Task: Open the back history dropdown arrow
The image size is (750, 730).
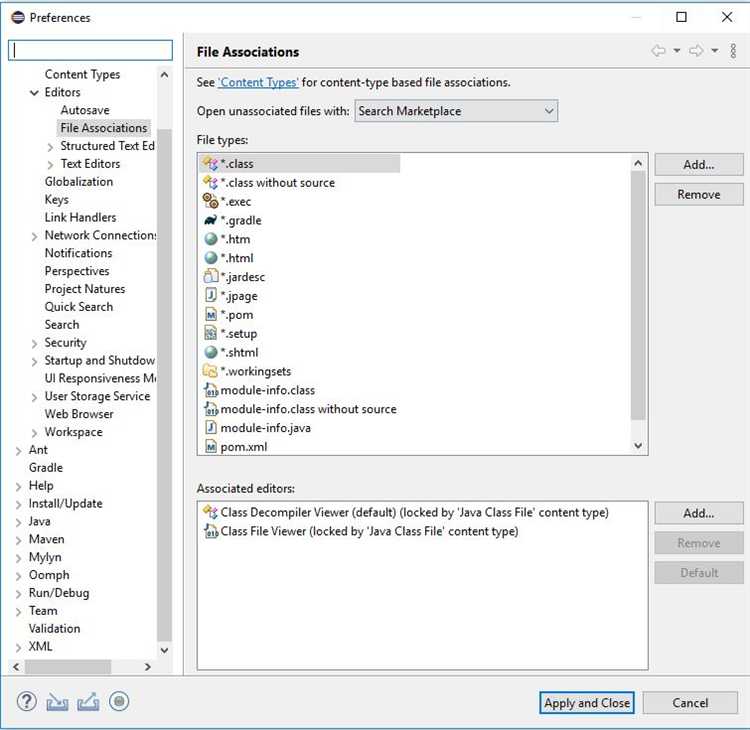Action: pyautogui.click(x=677, y=51)
